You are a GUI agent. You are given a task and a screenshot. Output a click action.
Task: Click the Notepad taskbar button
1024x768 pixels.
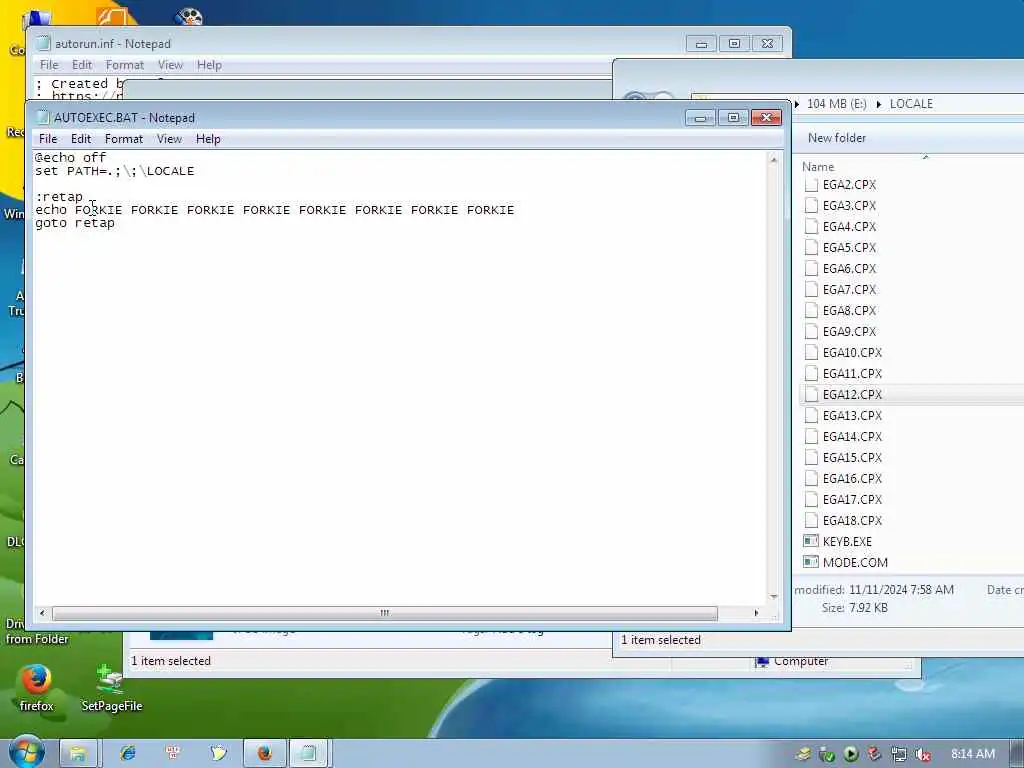point(309,754)
